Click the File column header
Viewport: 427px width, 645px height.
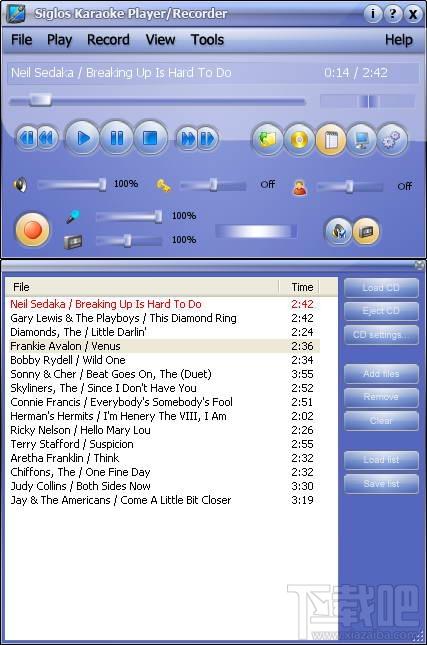point(142,287)
